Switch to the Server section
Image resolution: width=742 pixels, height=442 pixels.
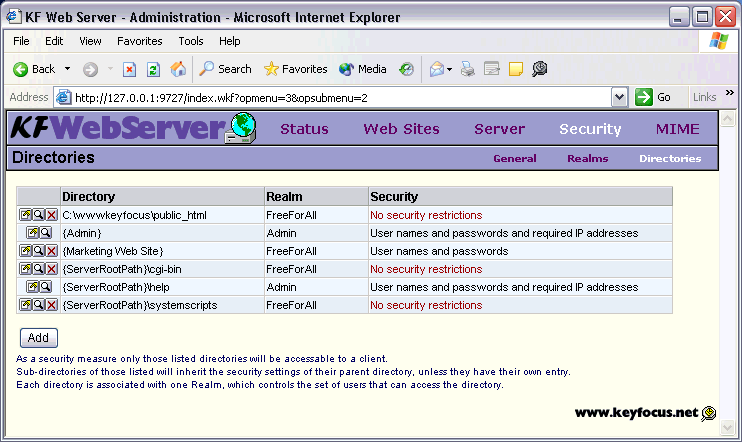pos(500,129)
